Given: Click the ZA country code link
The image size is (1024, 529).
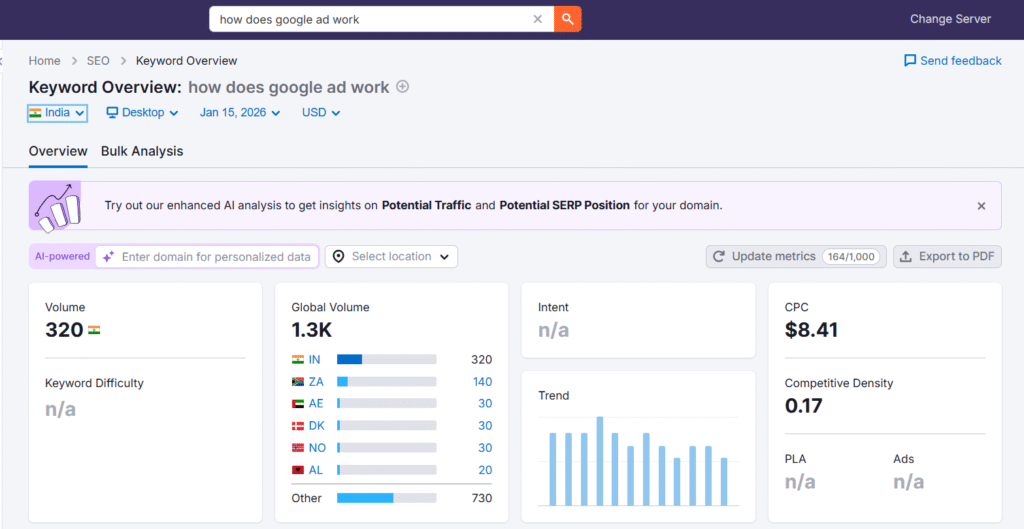Looking at the screenshot, I should (x=315, y=381).
